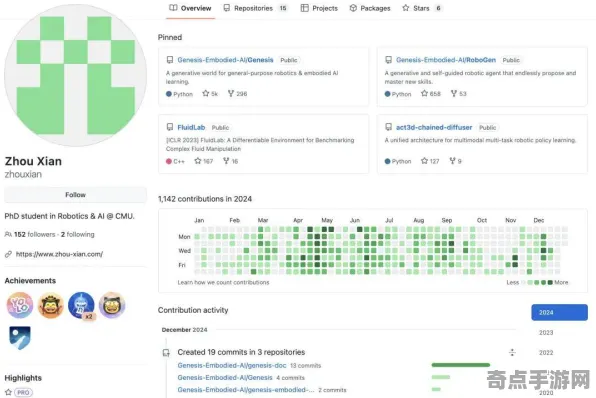The image size is (596, 398).
Task: Click the star icon in Highlights
Action: (x=8, y=392)
